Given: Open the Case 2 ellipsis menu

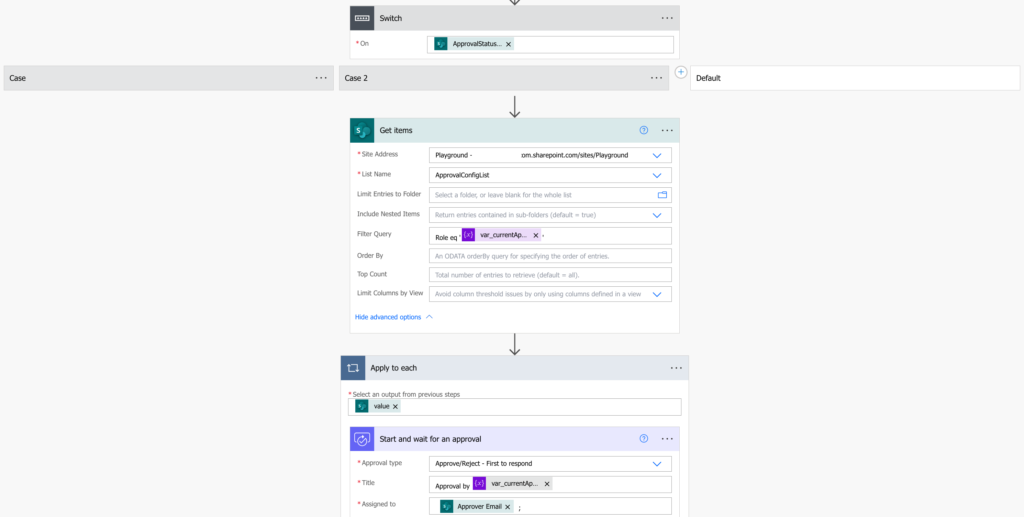Looking at the screenshot, I should click(x=656, y=78).
